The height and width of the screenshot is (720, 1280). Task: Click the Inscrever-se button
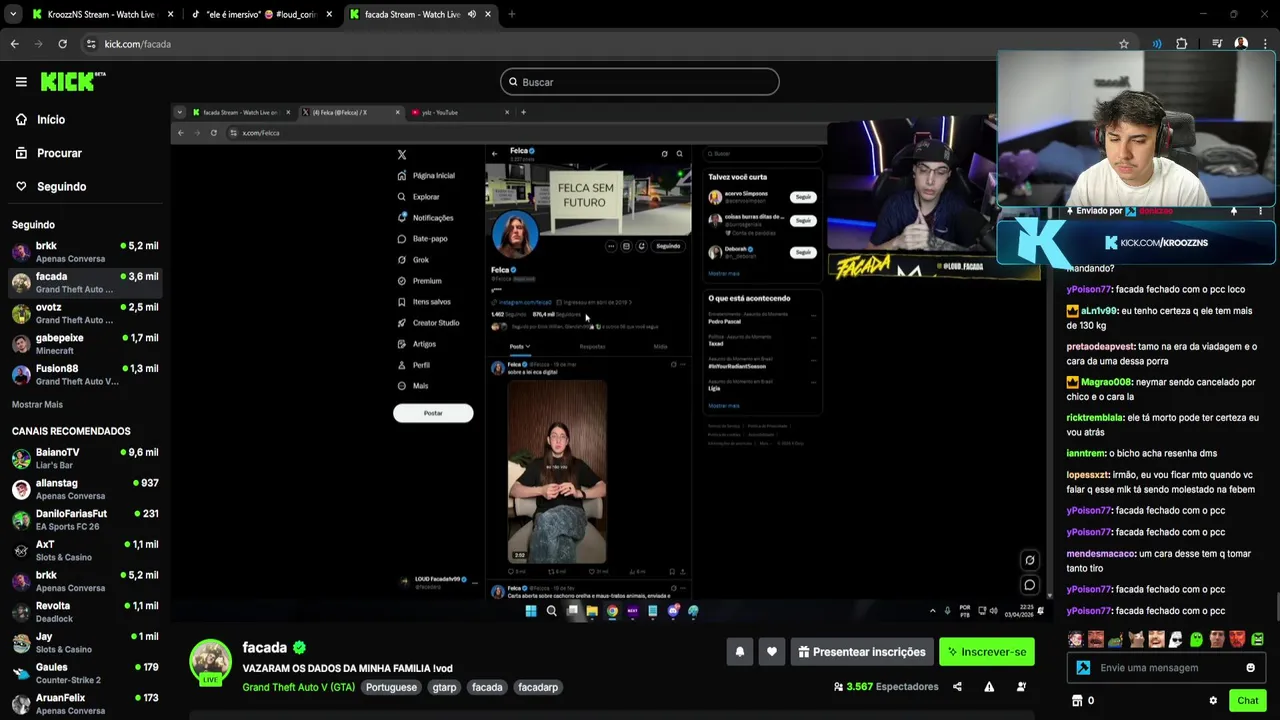986,652
